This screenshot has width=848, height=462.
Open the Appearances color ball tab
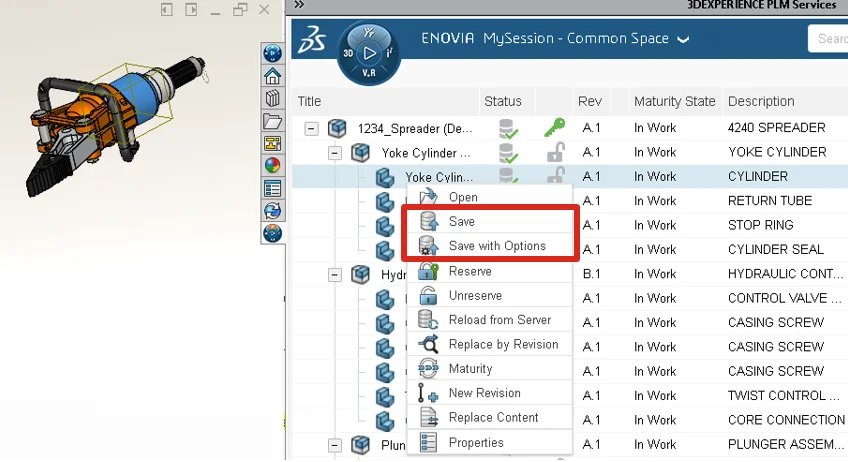(273, 166)
